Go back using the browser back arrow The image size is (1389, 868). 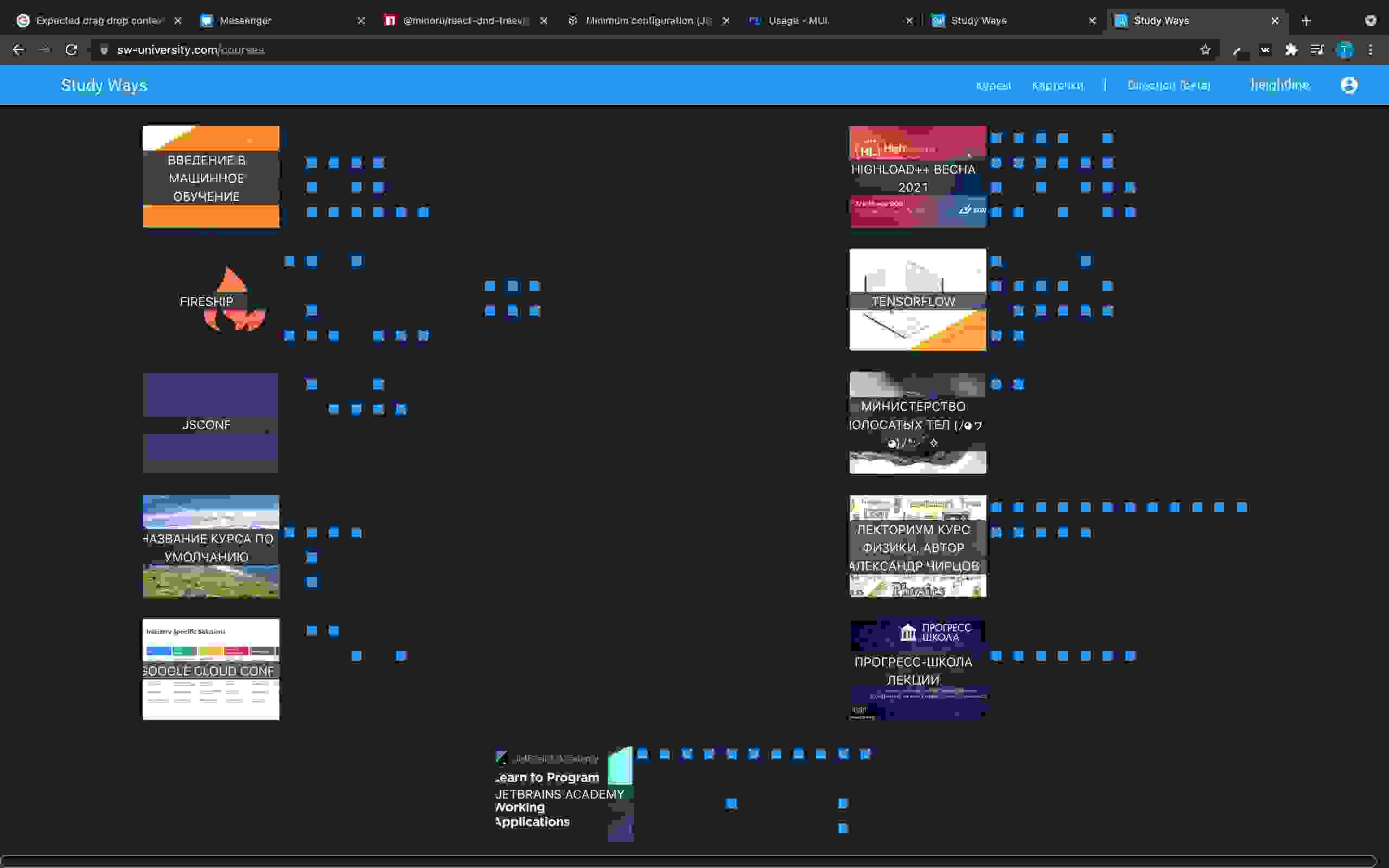point(18,50)
